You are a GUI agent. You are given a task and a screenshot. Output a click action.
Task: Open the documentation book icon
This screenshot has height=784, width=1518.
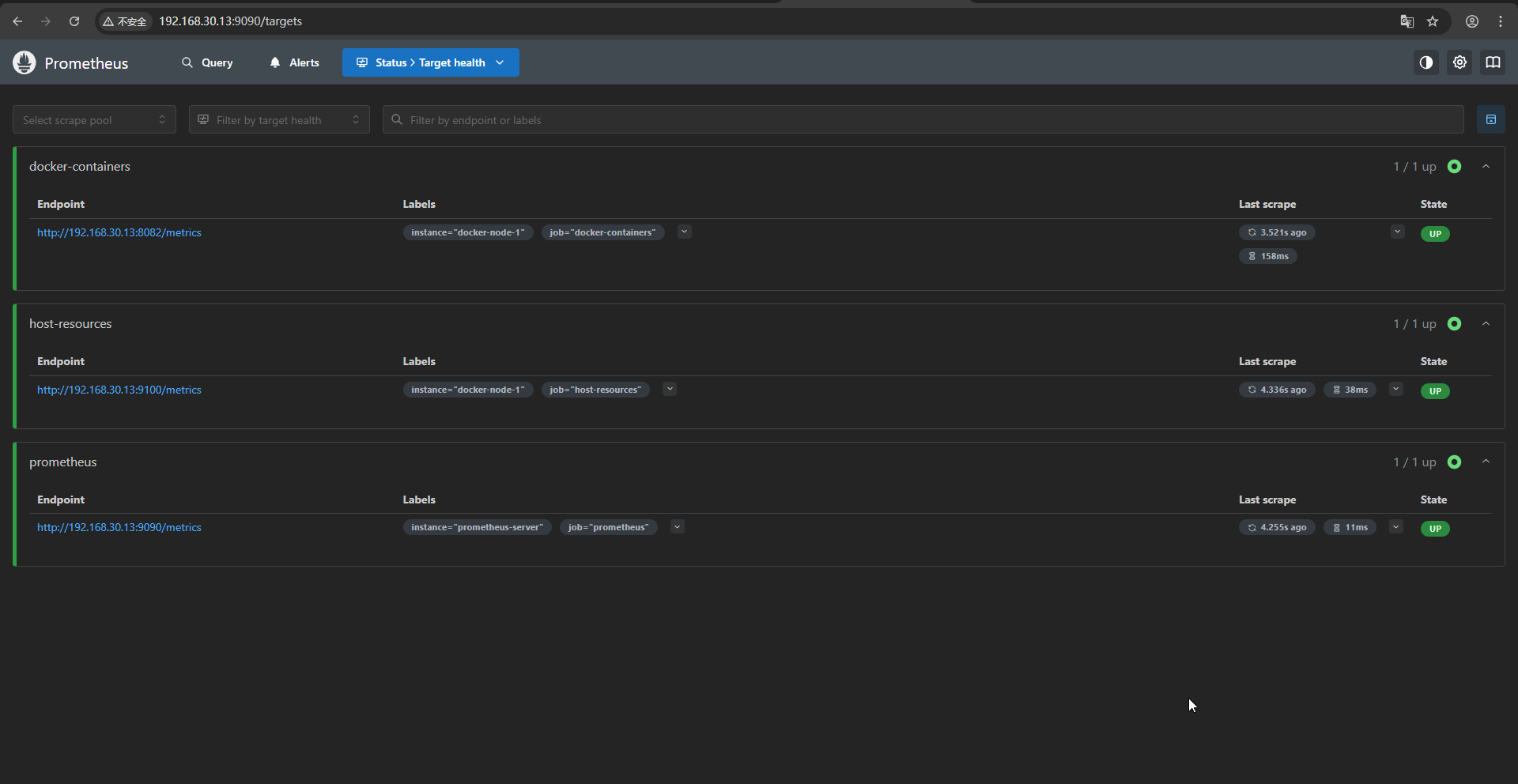tap(1493, 62)
